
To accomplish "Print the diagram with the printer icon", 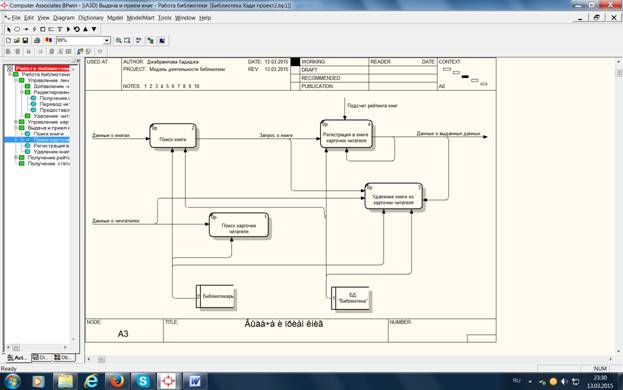I will pos(37,40).
